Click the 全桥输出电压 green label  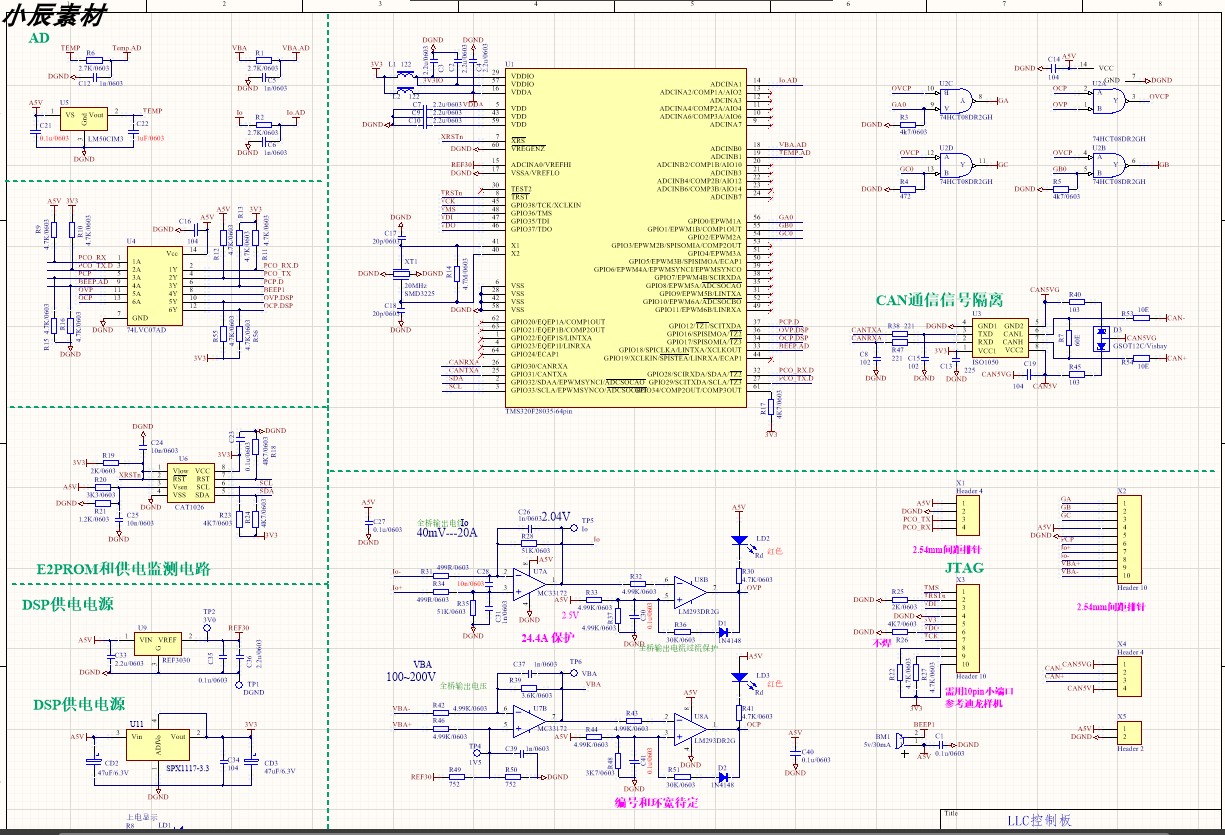point(463,687)
